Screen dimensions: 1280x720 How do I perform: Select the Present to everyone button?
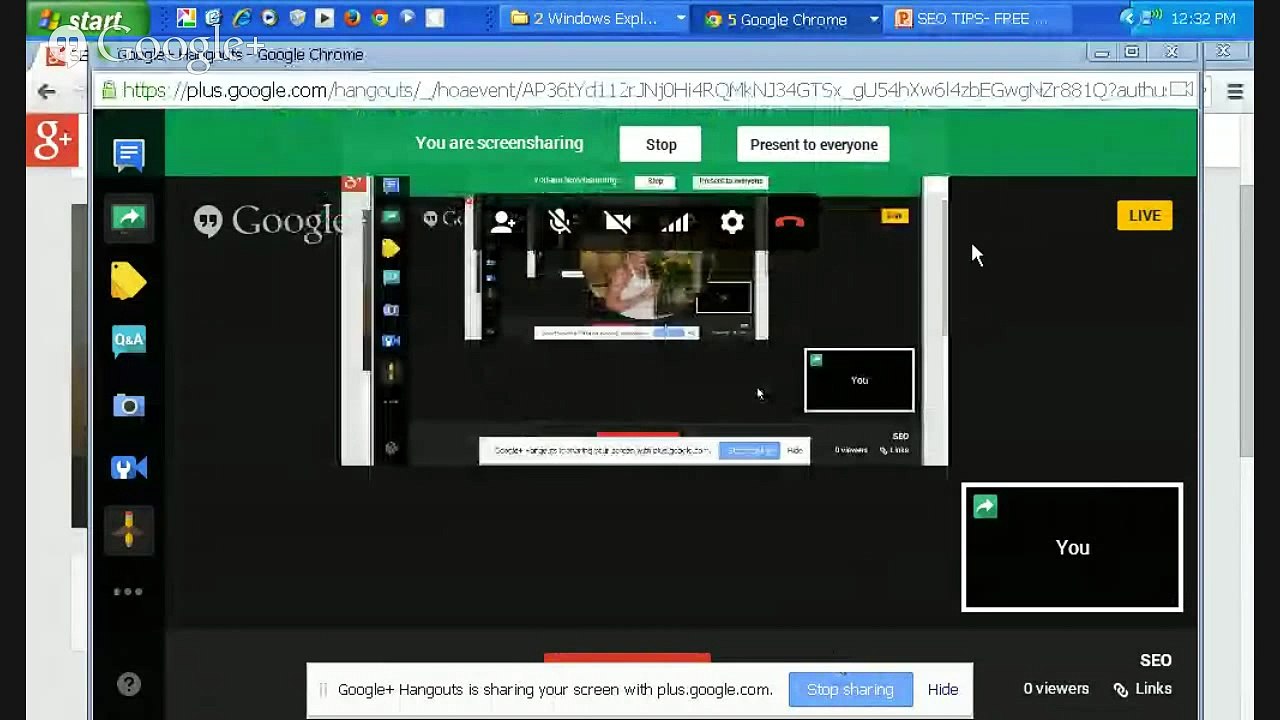click(x=813, y=144)
